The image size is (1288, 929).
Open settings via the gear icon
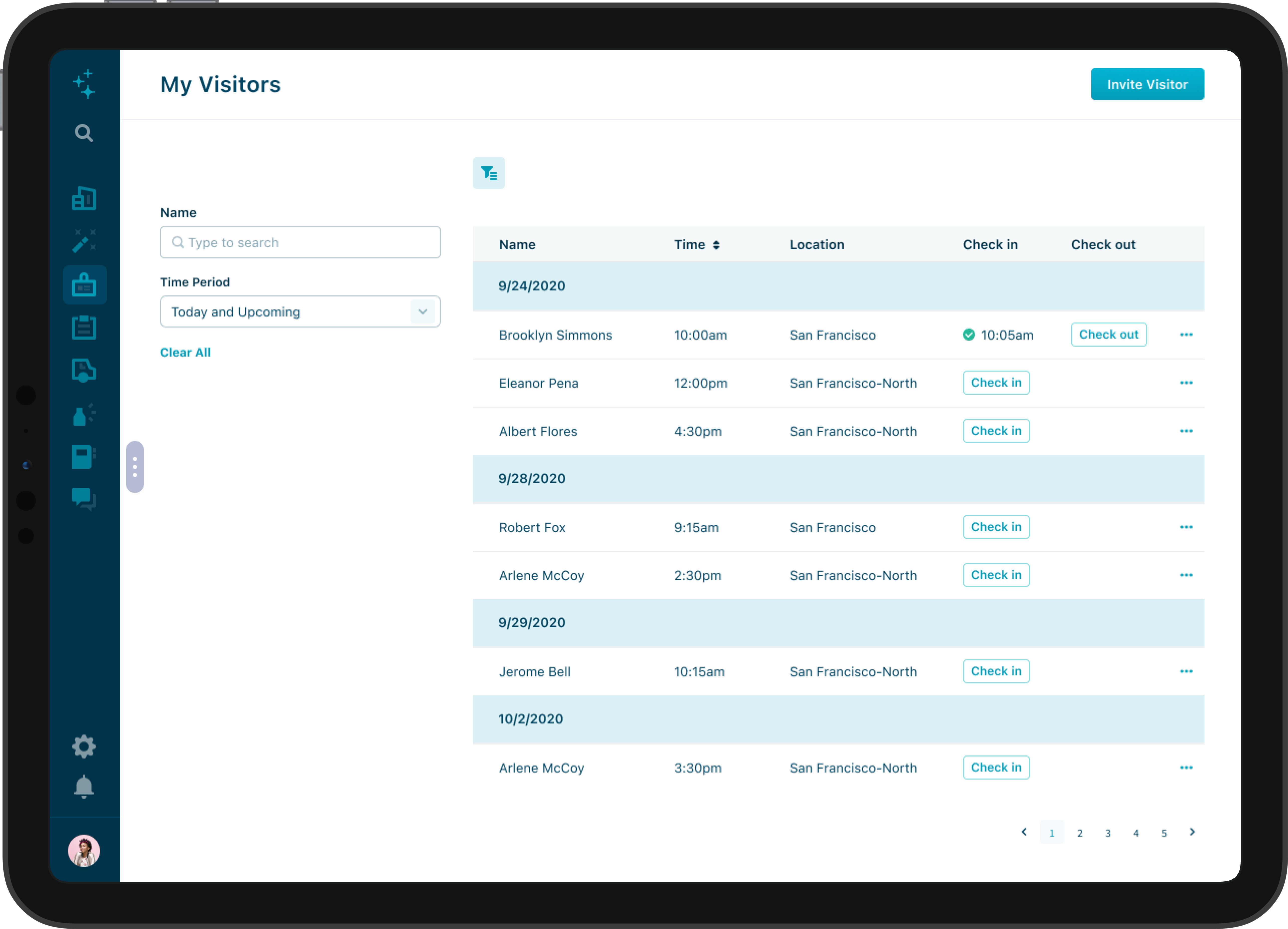pyautogui.click(x=84, y=746)
